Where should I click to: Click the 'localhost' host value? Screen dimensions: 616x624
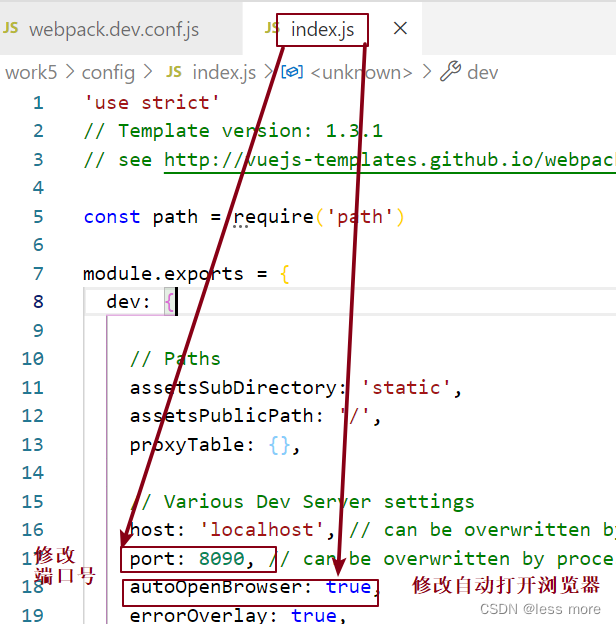pyautogui.click(x=262, y=530)
